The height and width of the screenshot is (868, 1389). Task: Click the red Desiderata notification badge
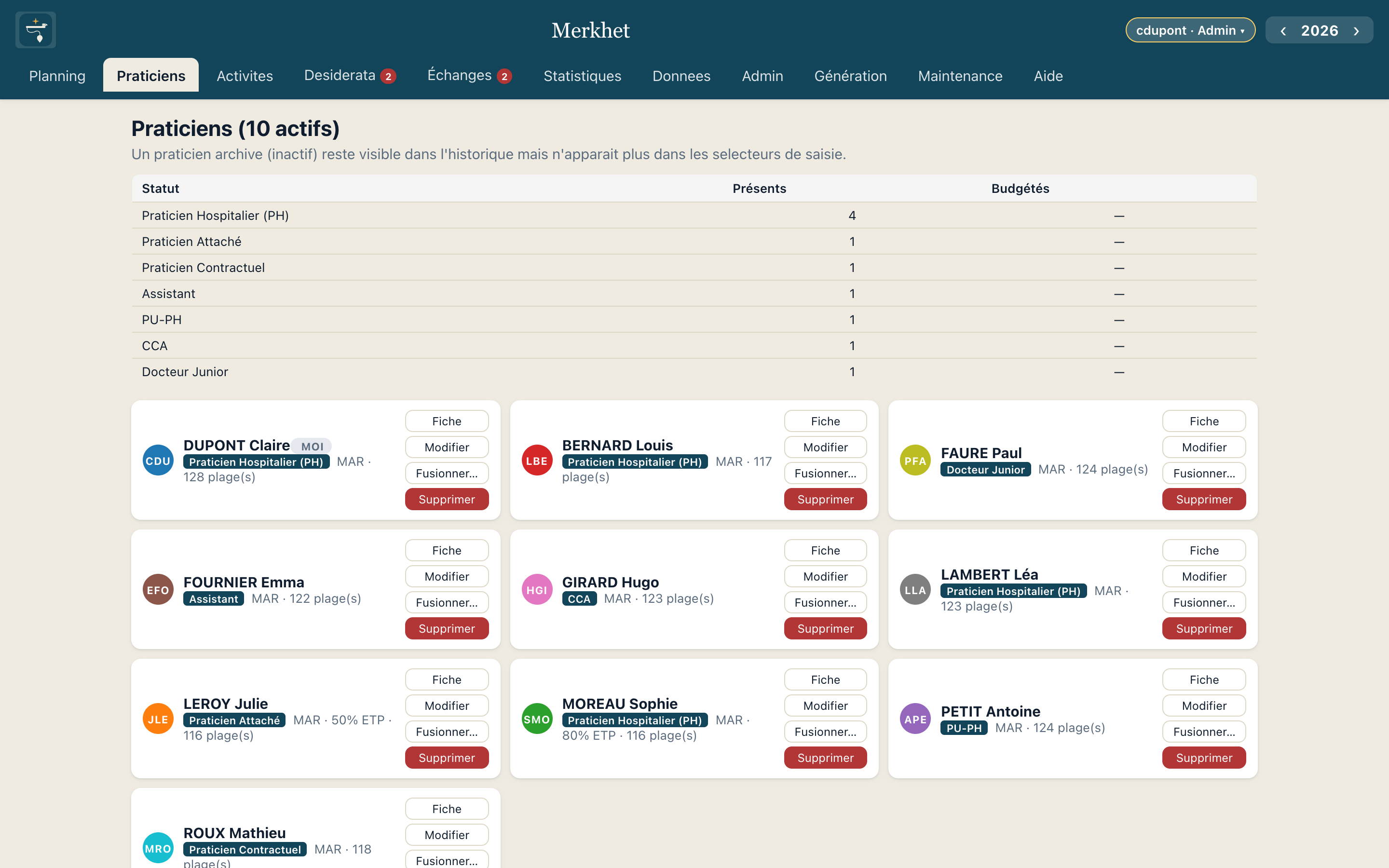(389, 76)
